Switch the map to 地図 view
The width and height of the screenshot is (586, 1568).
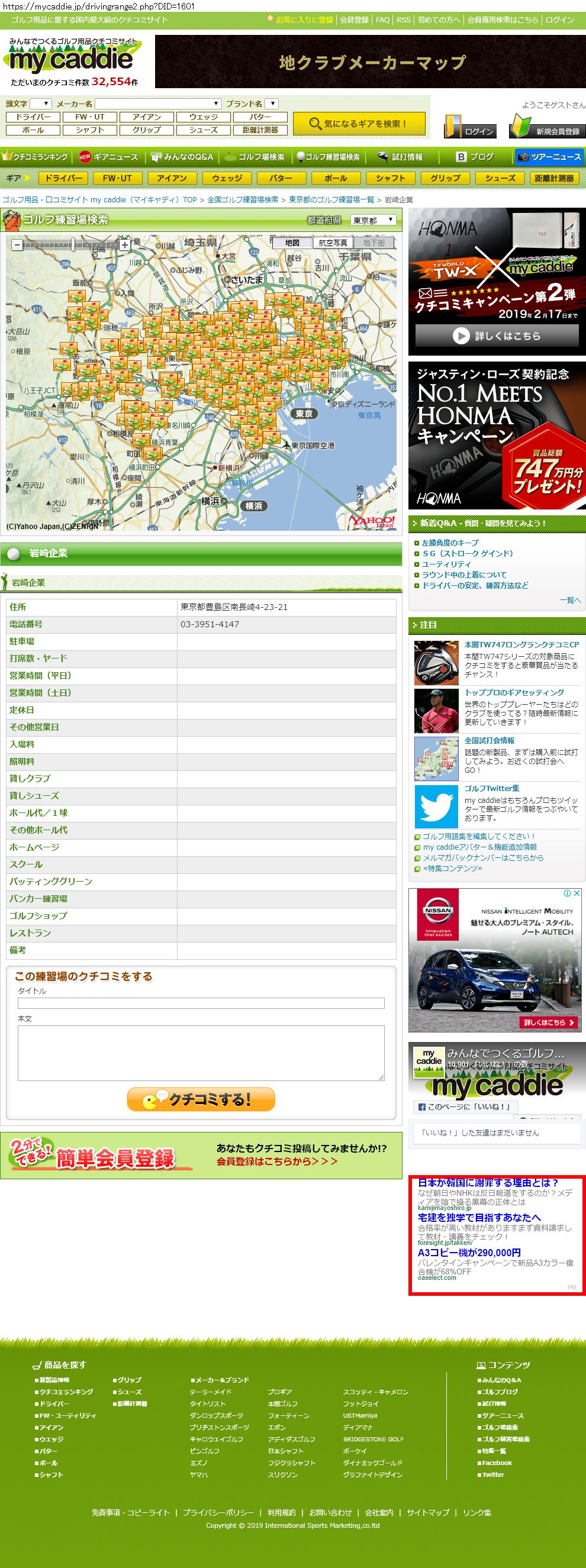tap(292, 243)
